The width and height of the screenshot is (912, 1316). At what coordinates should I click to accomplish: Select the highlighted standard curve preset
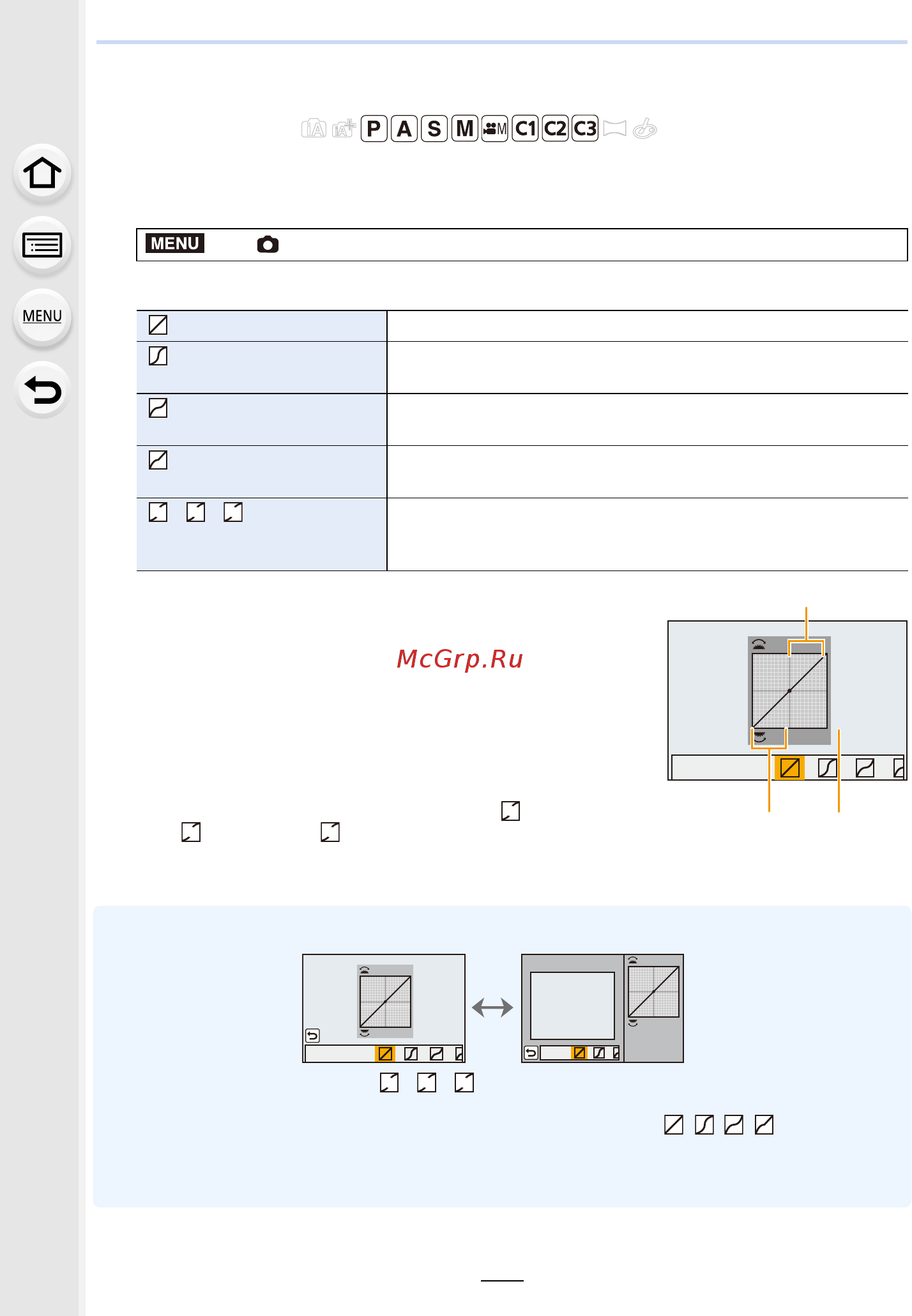pyautogui.click(x=790, y=768)
